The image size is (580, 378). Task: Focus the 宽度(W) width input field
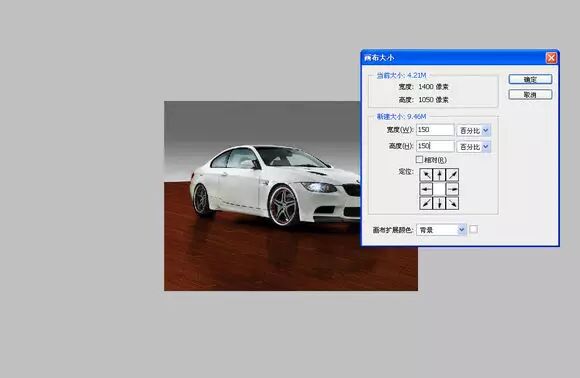(435, 130)
